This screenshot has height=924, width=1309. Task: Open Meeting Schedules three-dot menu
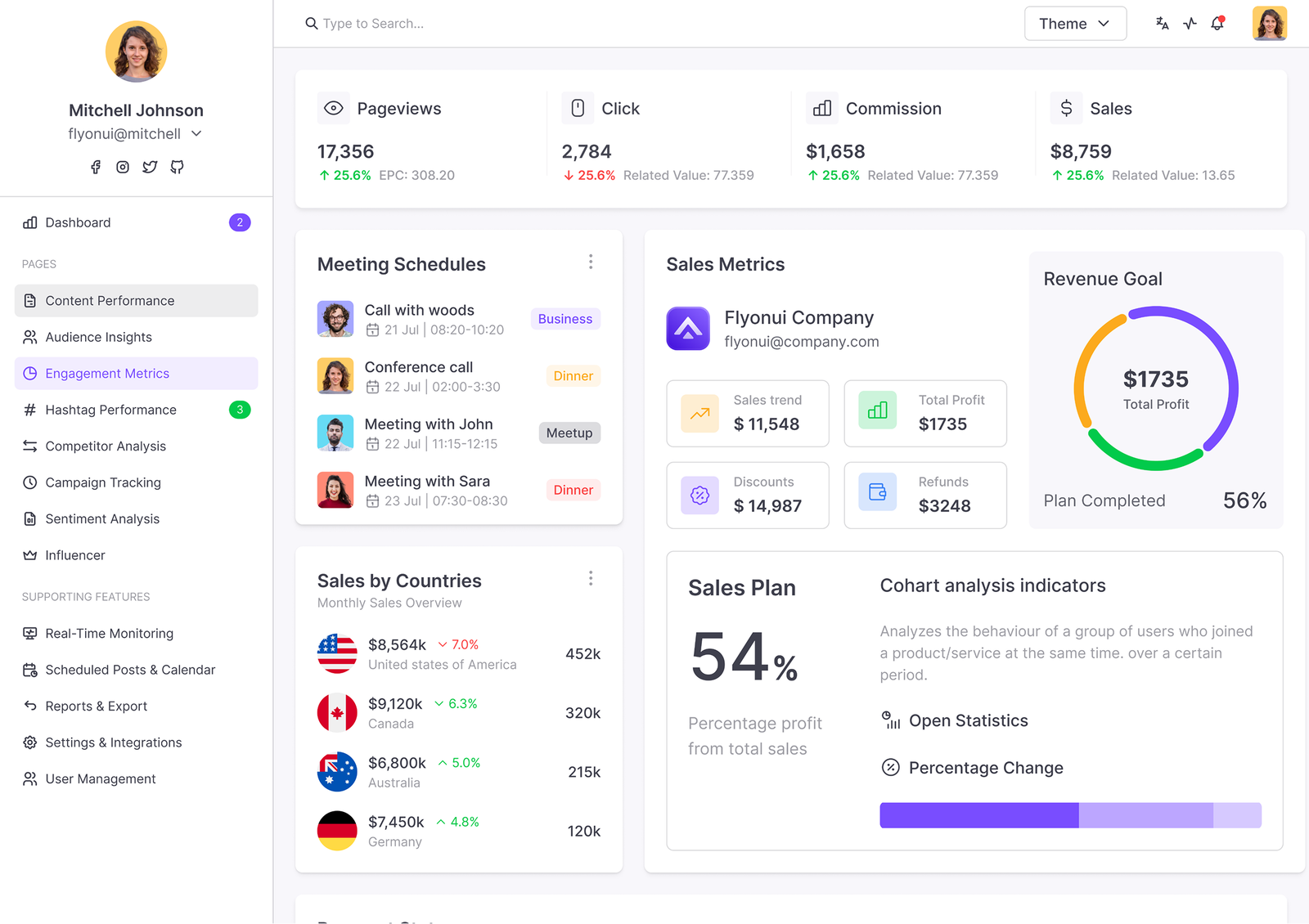[x=591, y=262]
